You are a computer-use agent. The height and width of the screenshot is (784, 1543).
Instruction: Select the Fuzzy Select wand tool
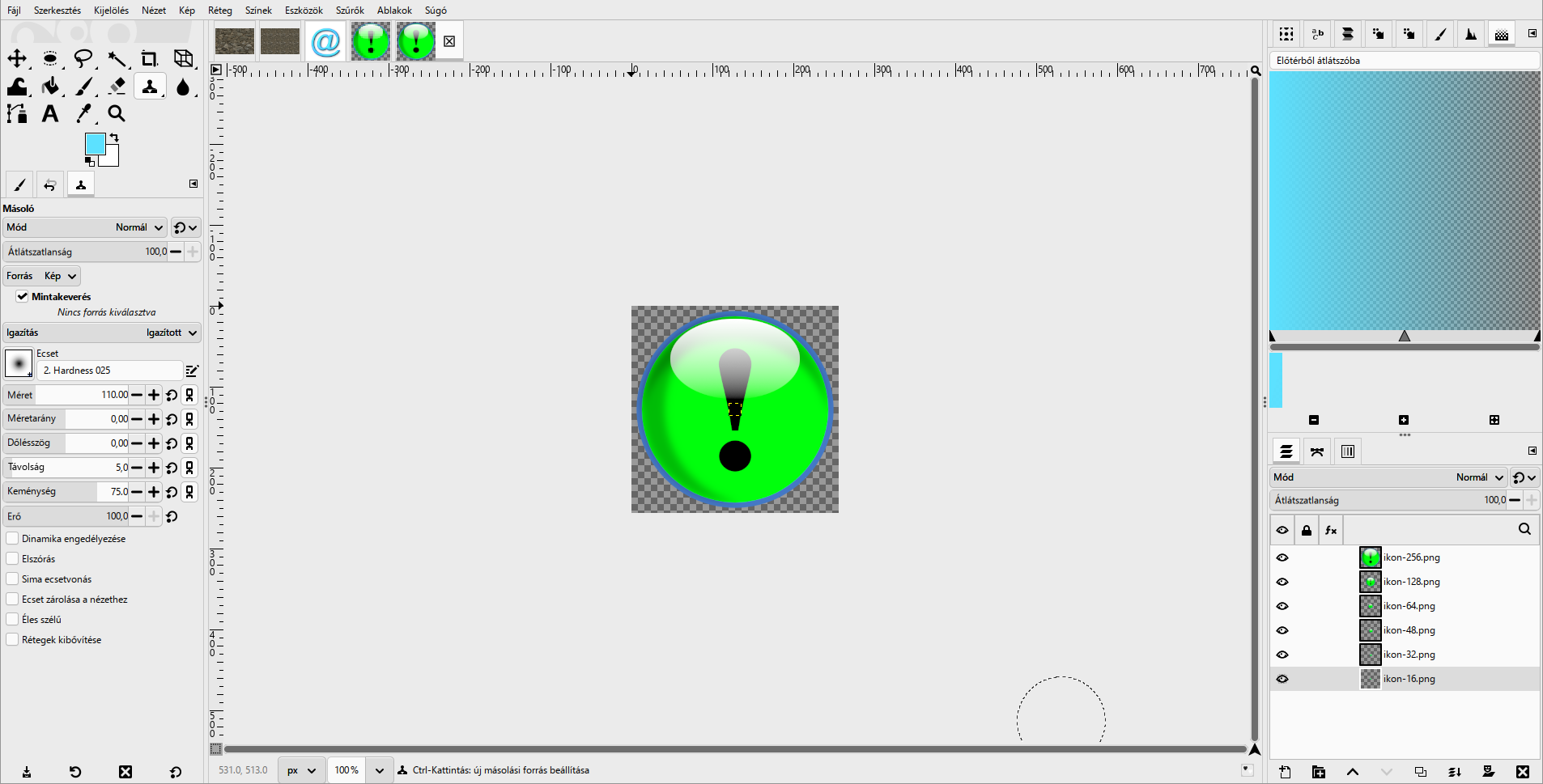[x=117, y=58]
